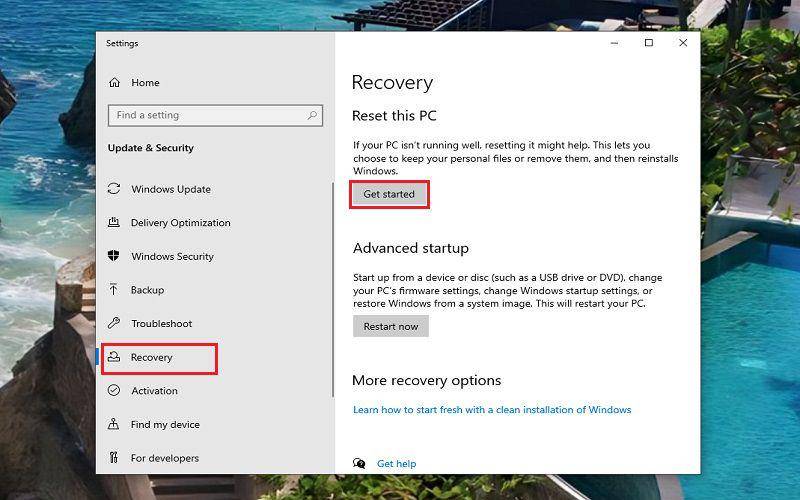Image resolution: width=800 pixels, height=500 pixels.
Task: Click the Windows Security shield icon
Action: 113,256
